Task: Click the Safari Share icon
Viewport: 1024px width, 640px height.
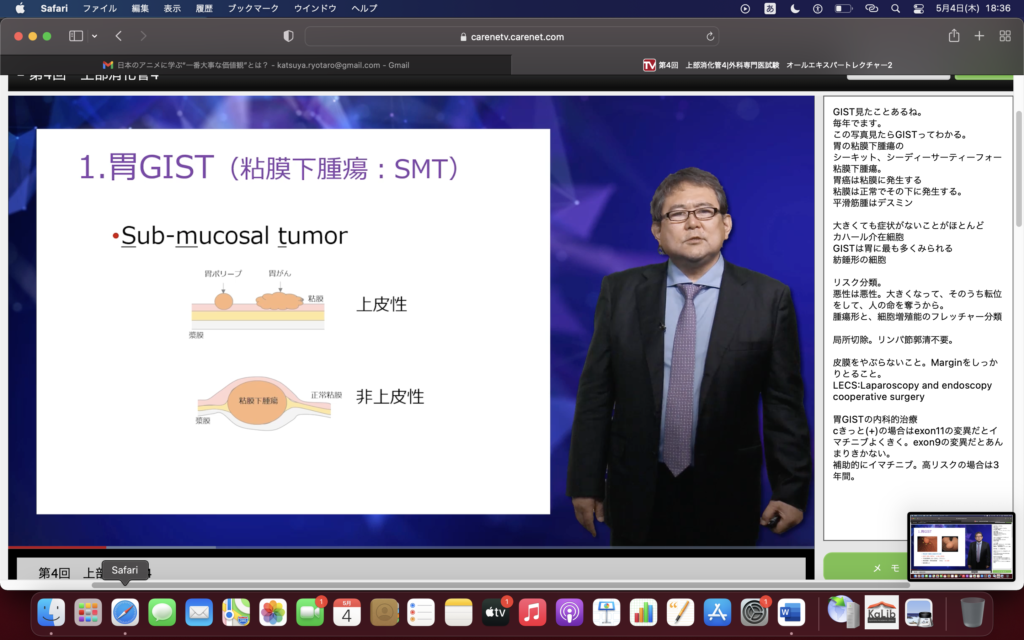Action: pyautogui.click(x=954, y=36)
